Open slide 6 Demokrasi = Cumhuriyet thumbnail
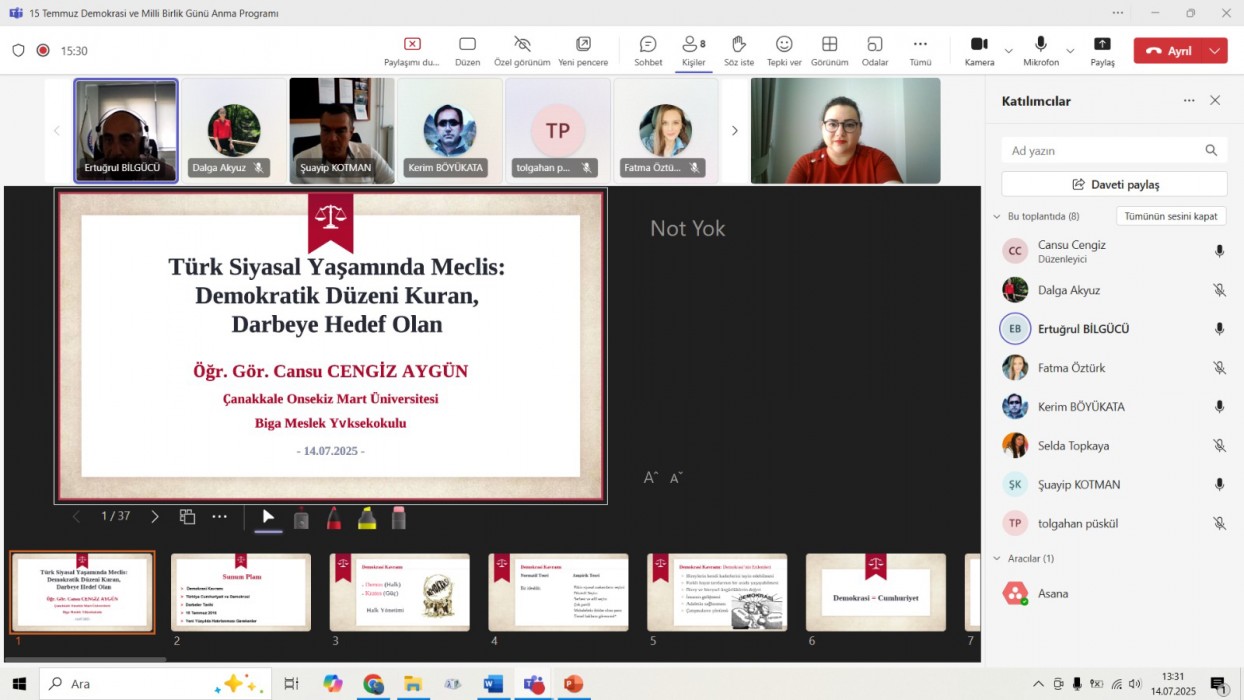The width and height of the screenshot is (1244, 700). [x=876, y=591]
